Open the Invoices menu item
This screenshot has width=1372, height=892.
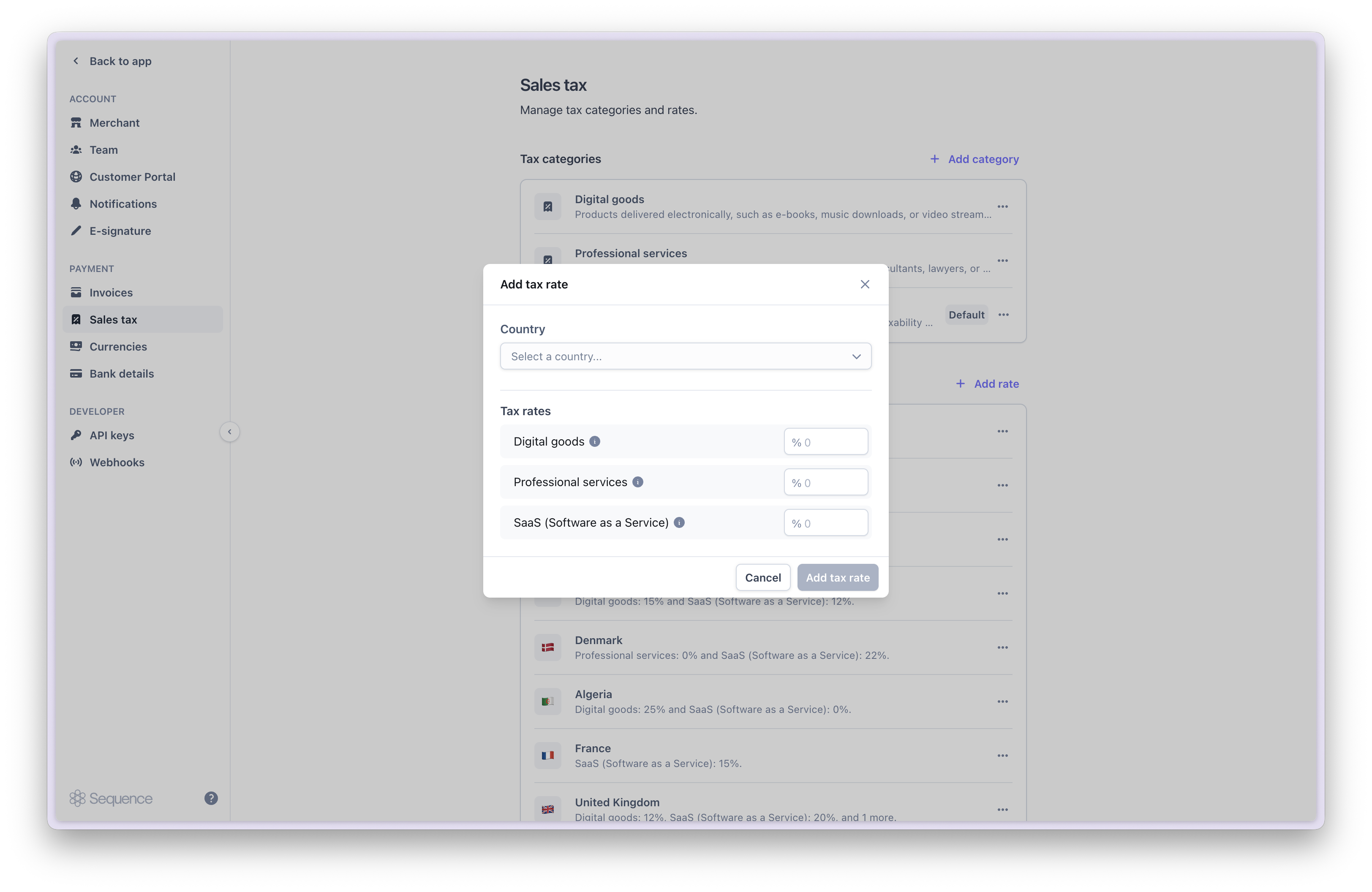[111, 293]
